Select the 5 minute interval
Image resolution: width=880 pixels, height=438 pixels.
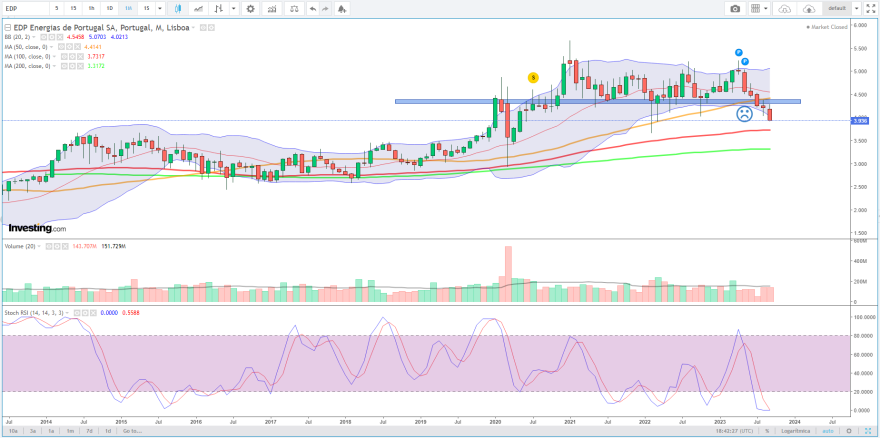56,8
